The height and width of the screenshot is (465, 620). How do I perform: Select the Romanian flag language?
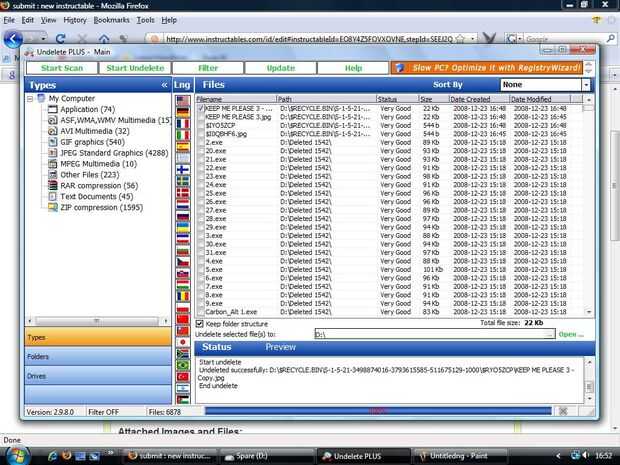(183, 296)
